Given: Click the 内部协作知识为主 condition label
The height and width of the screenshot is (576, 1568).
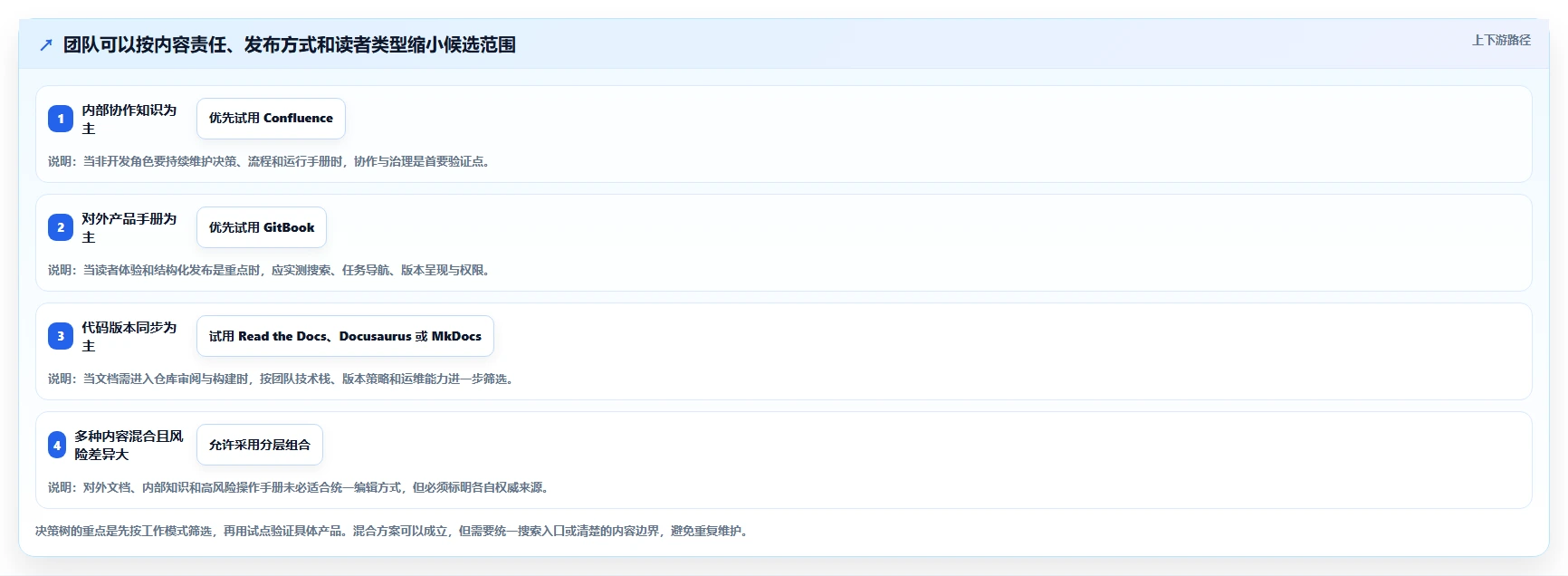Looking at the screenshot, I should pyautogui.click(x=129, y=119).
